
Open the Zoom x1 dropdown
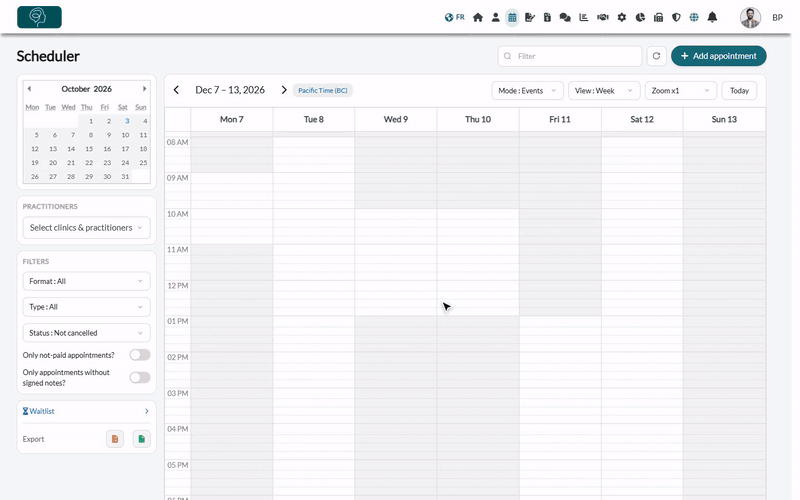[681, 91]
